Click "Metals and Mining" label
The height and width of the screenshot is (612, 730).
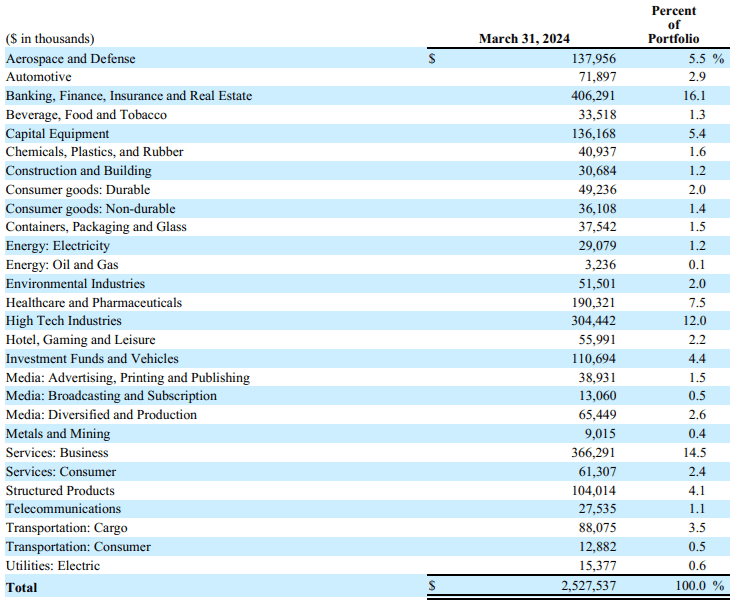(58, 434)
